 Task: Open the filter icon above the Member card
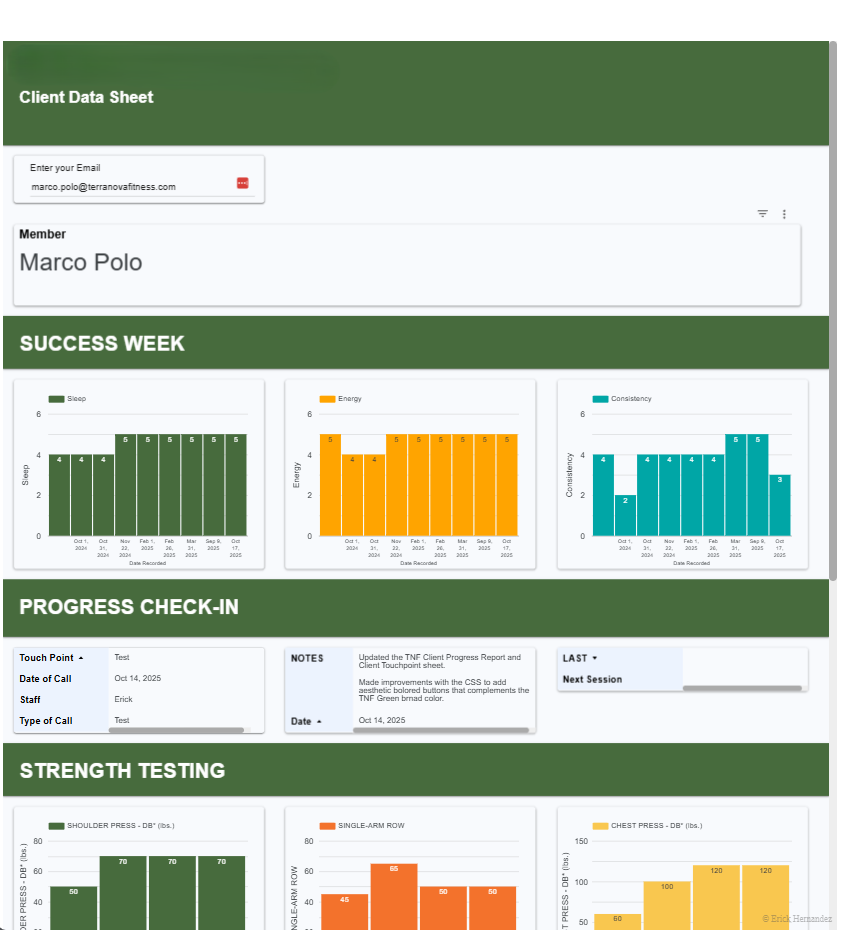pyautogui.click(x=762, y=213)
